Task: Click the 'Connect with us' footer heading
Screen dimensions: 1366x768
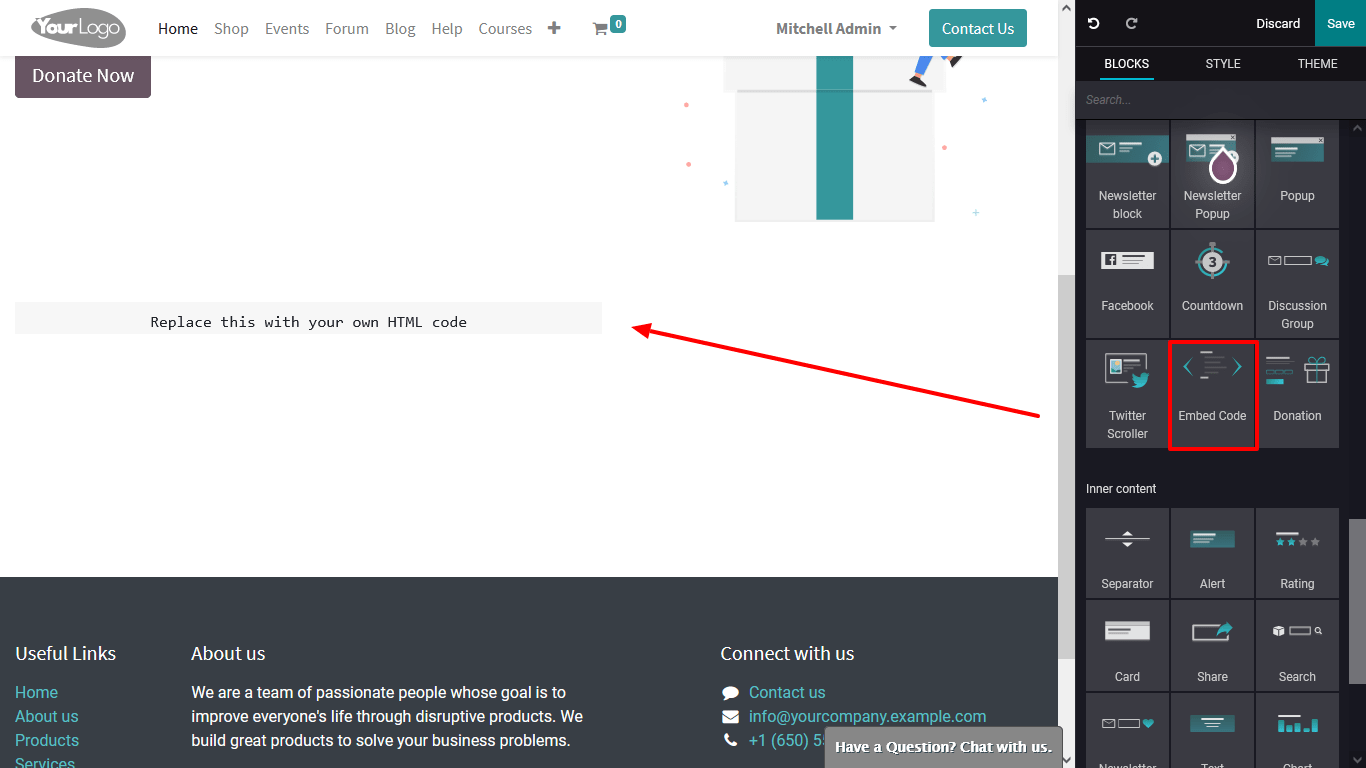Action: [787, 654]
